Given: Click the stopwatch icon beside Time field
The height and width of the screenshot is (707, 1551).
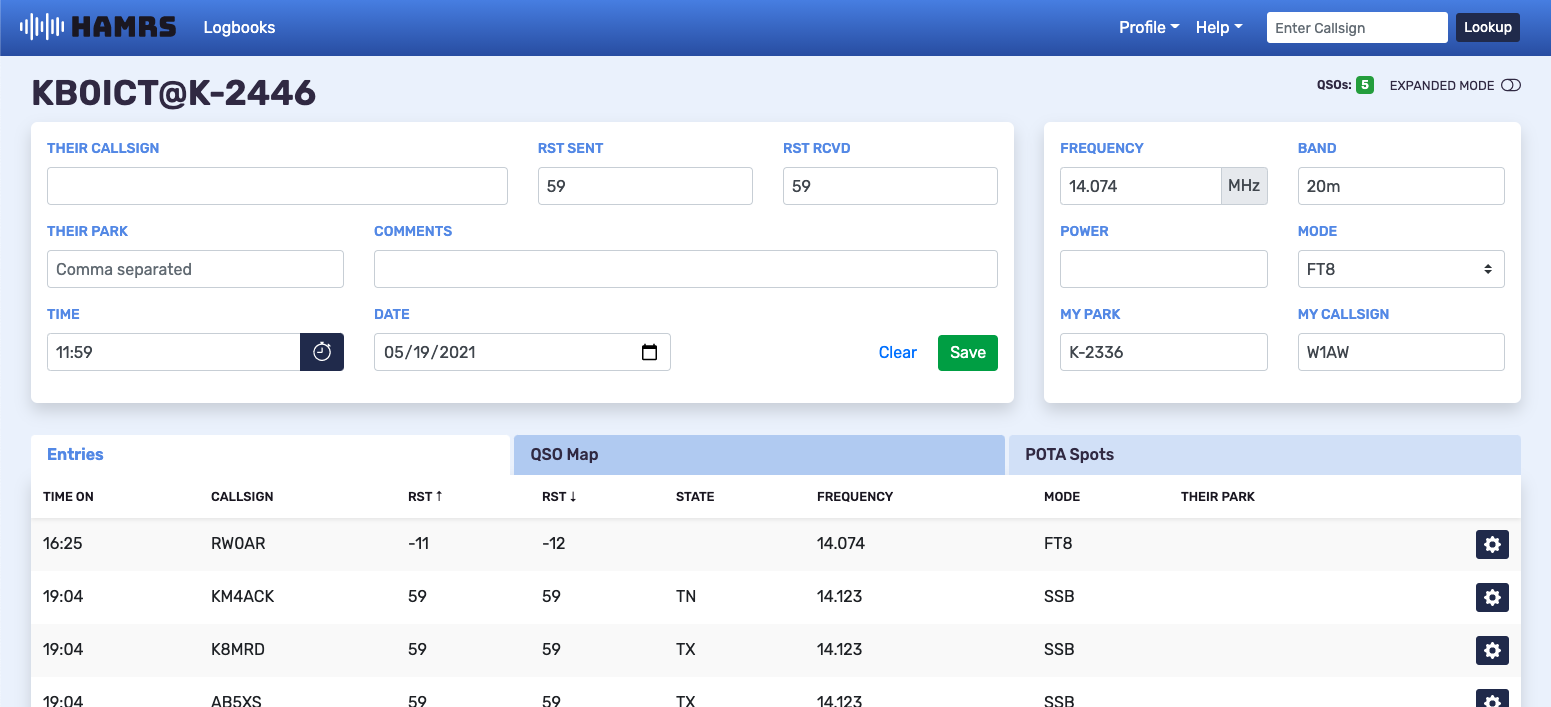Looking at the screenshot, I should pos(322,352).
